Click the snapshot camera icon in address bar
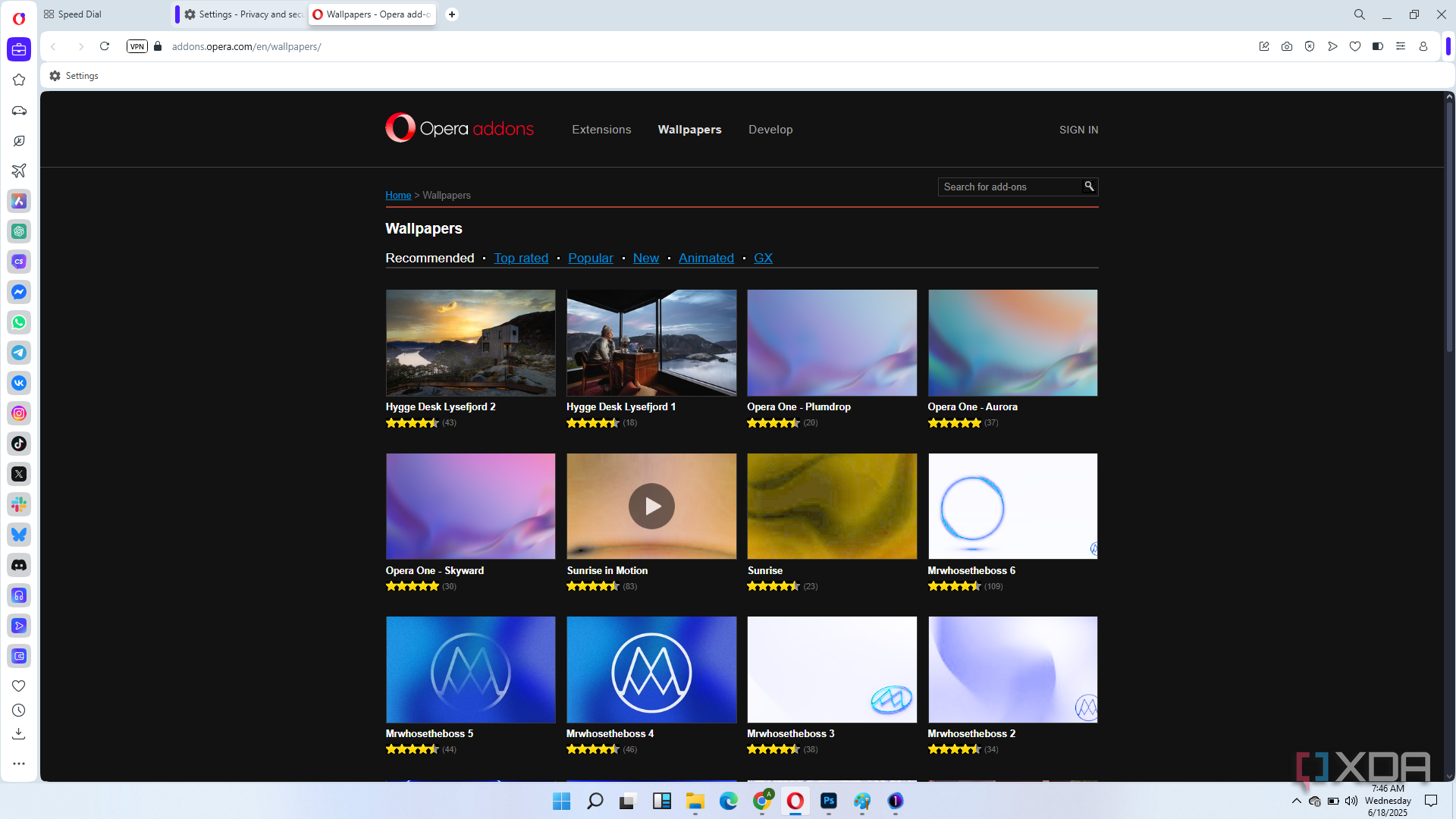The image size is (1456, 819). (1287, 46)
